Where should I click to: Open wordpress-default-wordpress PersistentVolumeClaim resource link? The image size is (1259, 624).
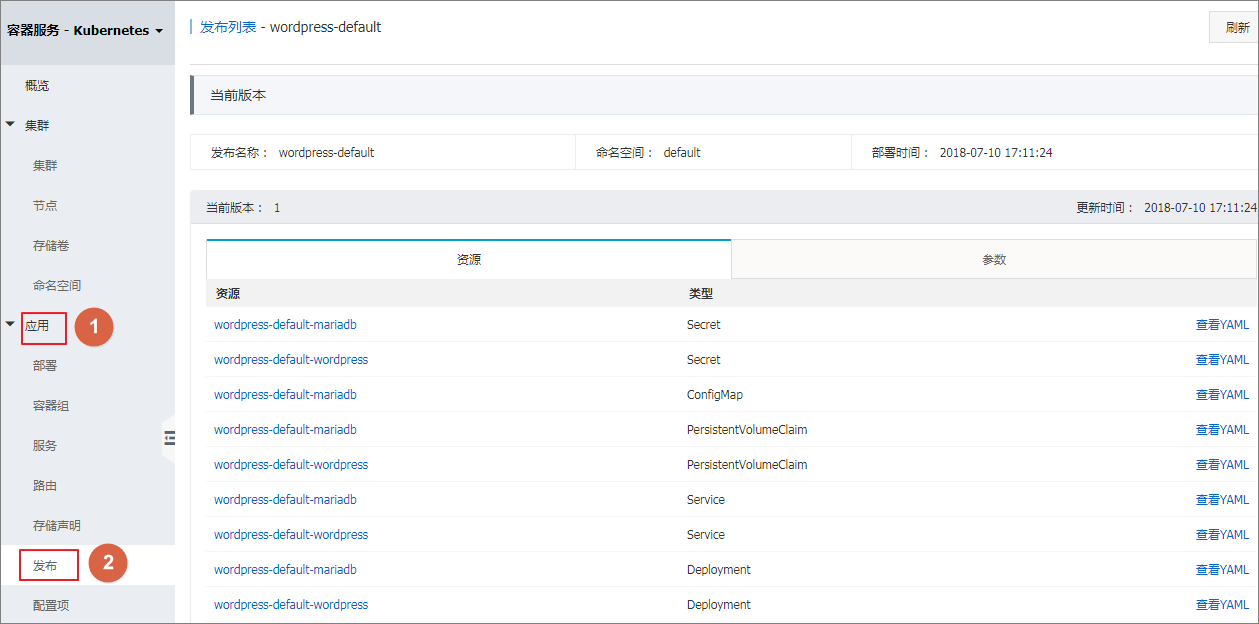coord(291,465)
